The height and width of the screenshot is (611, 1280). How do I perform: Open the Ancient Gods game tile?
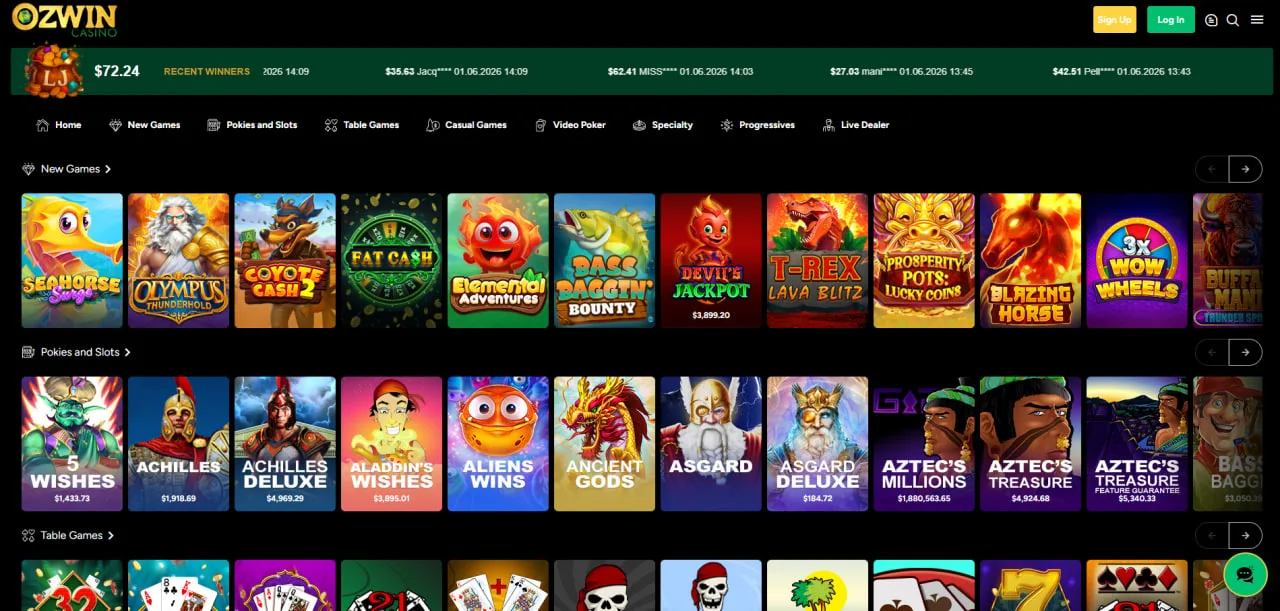click(x=604, y=443)
